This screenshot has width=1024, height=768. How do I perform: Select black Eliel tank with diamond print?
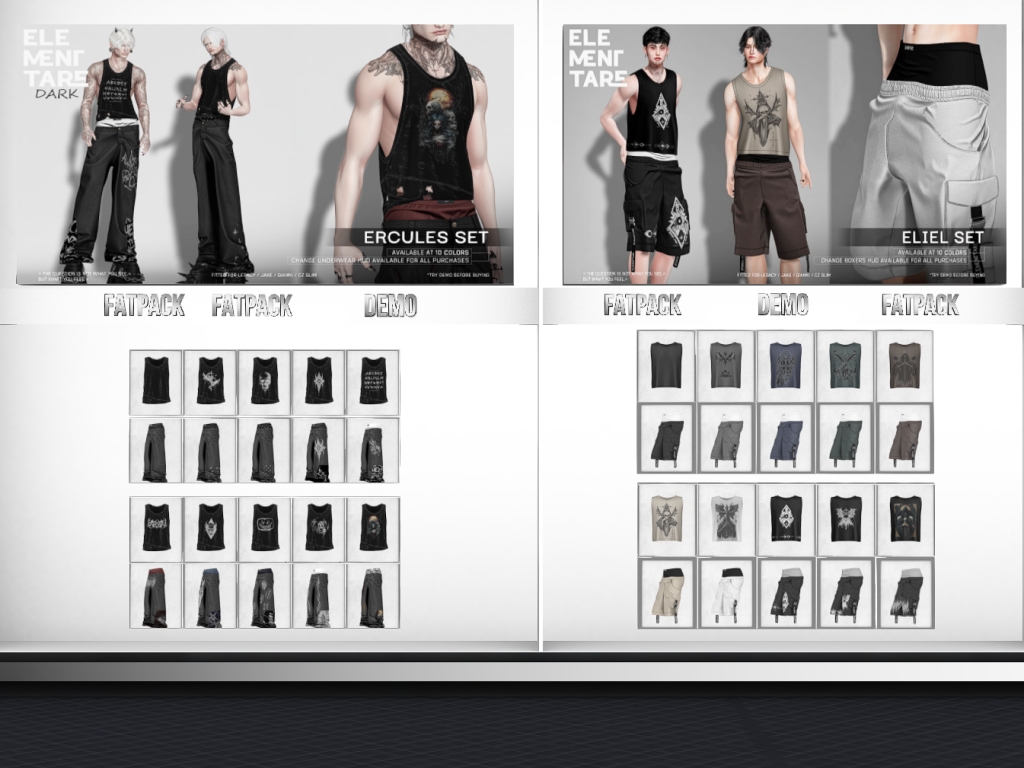785,520
